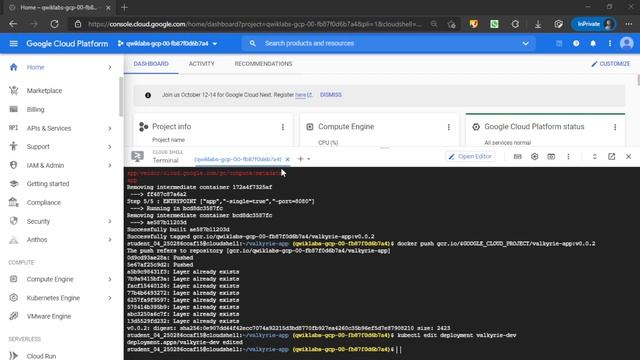640x360 pixels.
Task: Click the Google Cloud Platform logo
Action: pyautogui.click(x=67, y=43)
